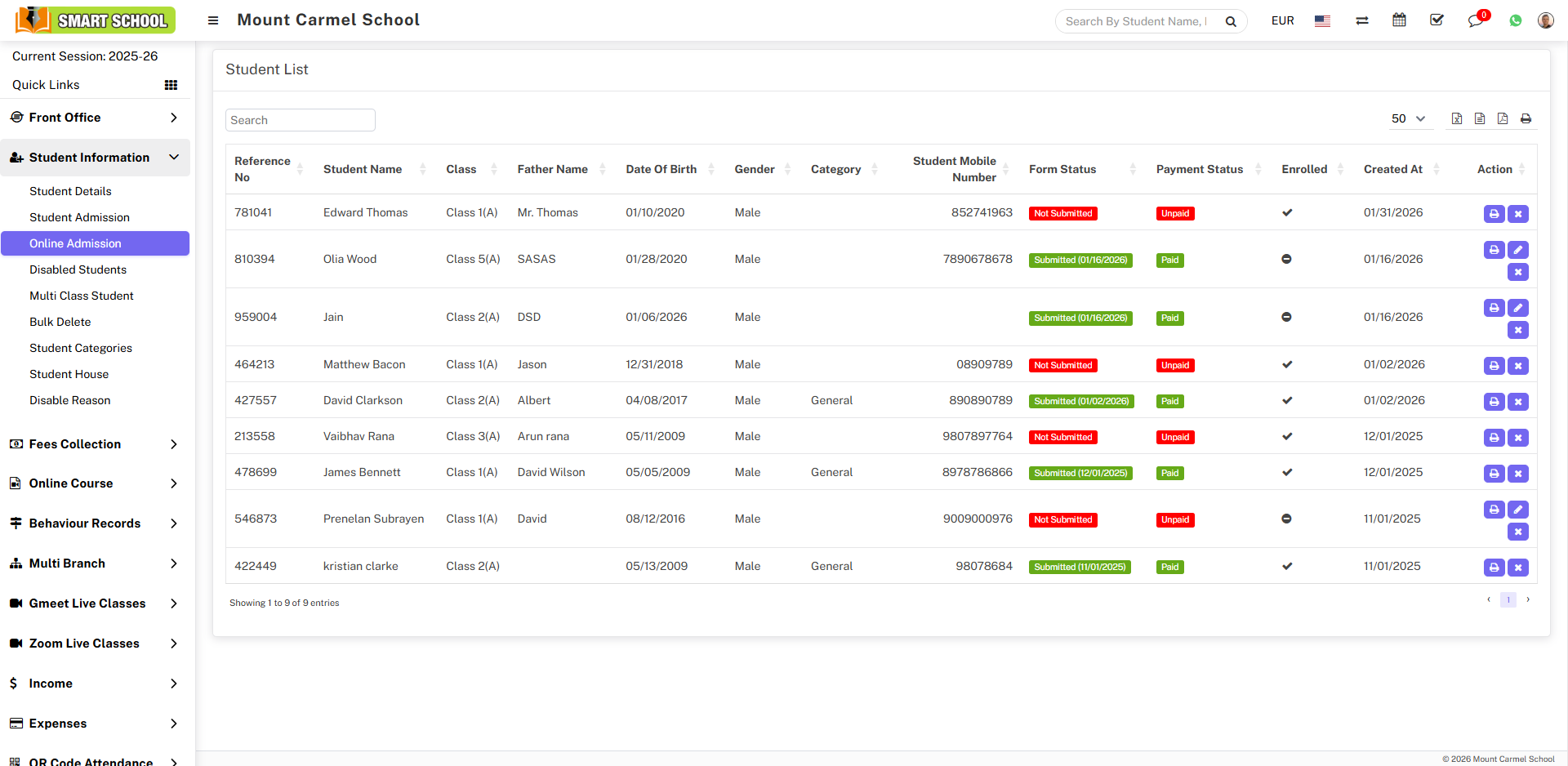
Task: Go to Student Admission in sidebar
Action: pyautogui.click(x=79, y=217)
